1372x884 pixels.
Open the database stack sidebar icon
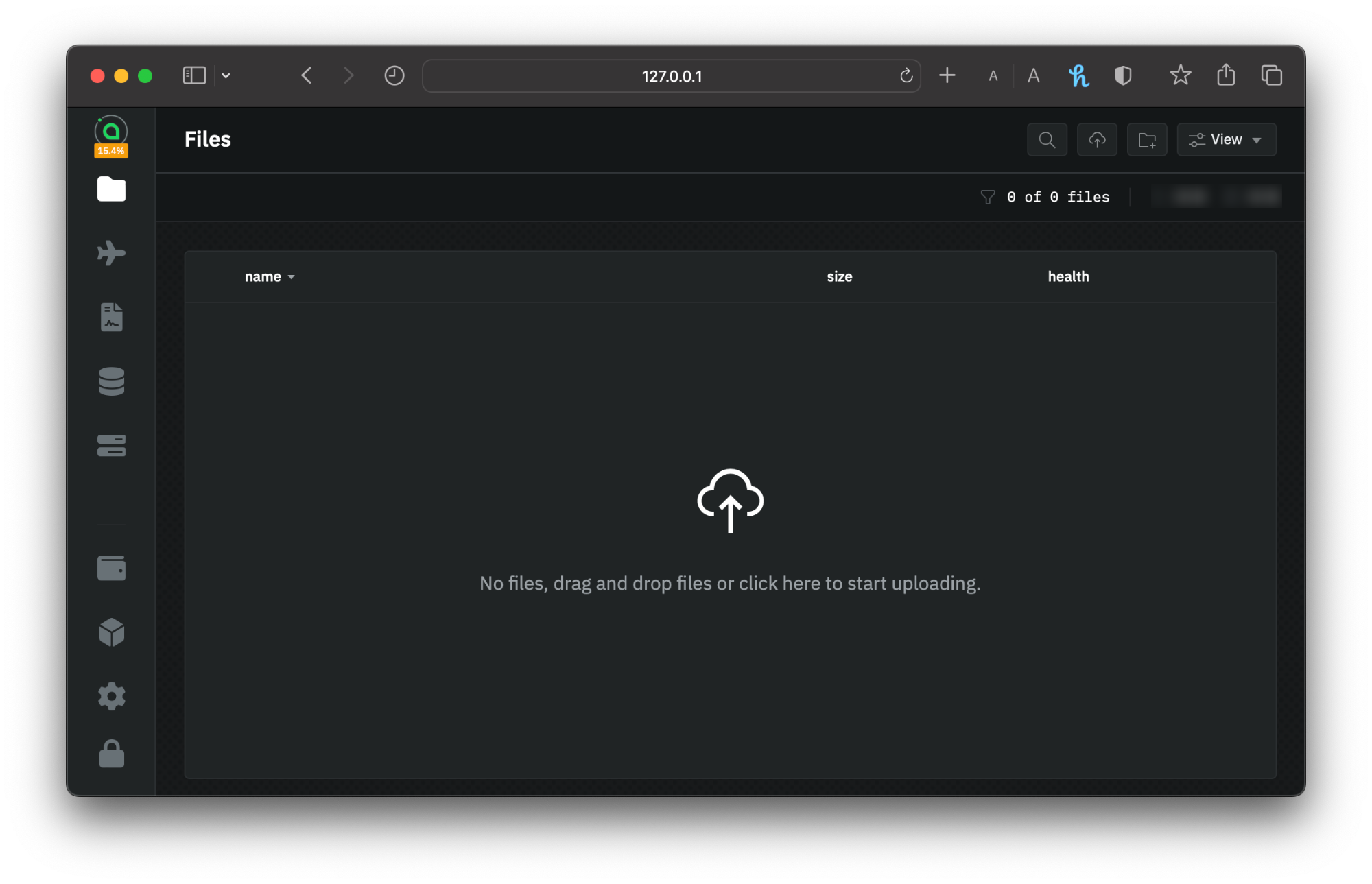111,381
